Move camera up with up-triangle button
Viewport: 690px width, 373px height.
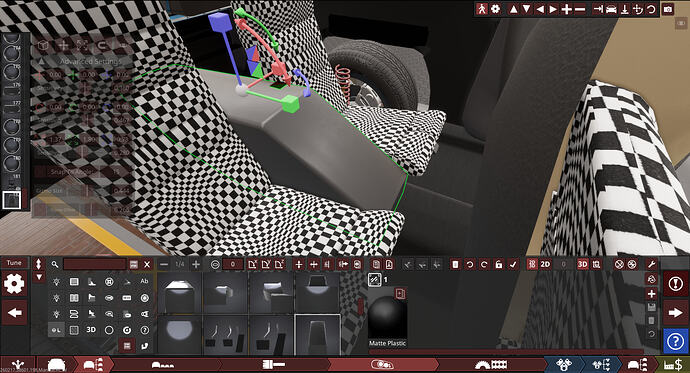click(x=513, y=9)
